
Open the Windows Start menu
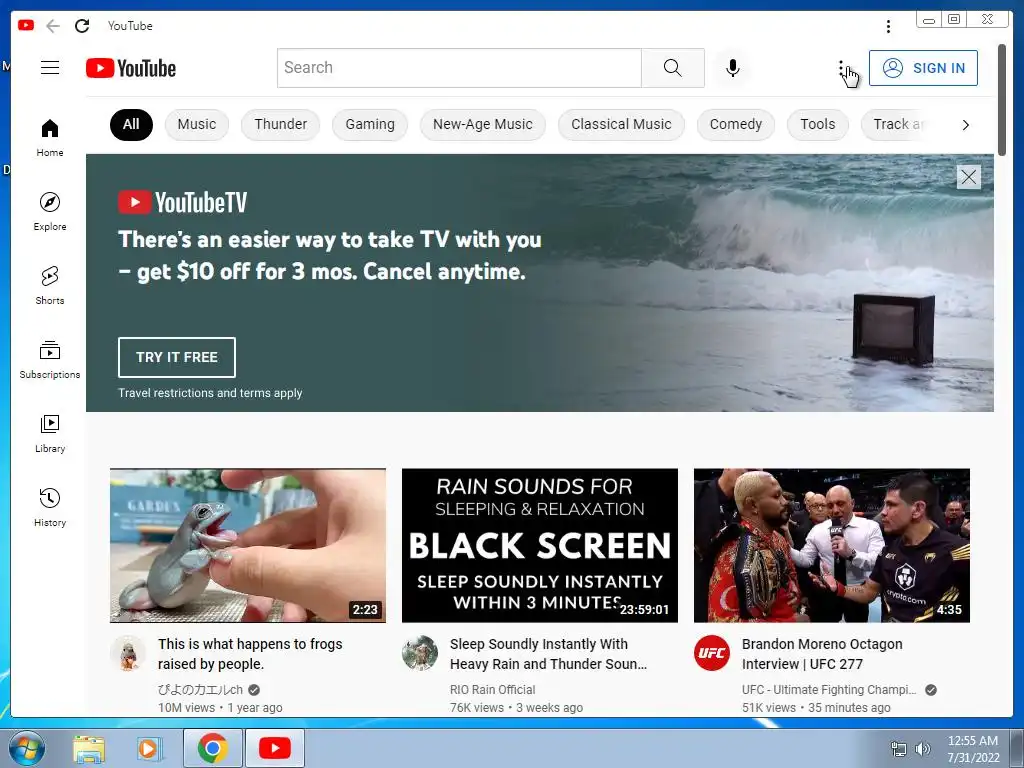(27, 748)
